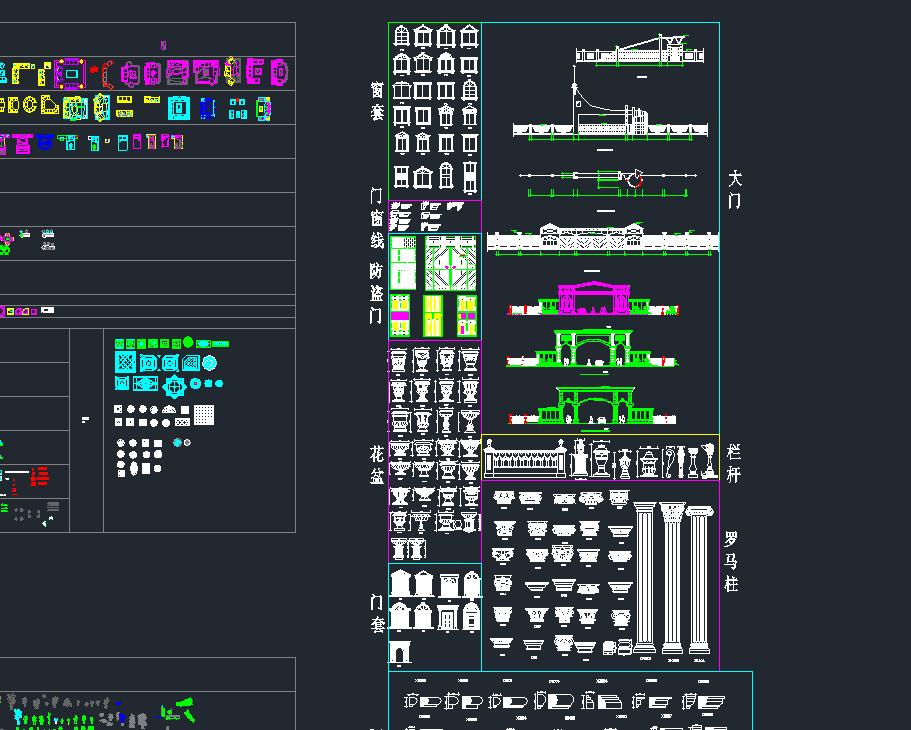Select the red symbol cluster in left panel

coord(40,476)
